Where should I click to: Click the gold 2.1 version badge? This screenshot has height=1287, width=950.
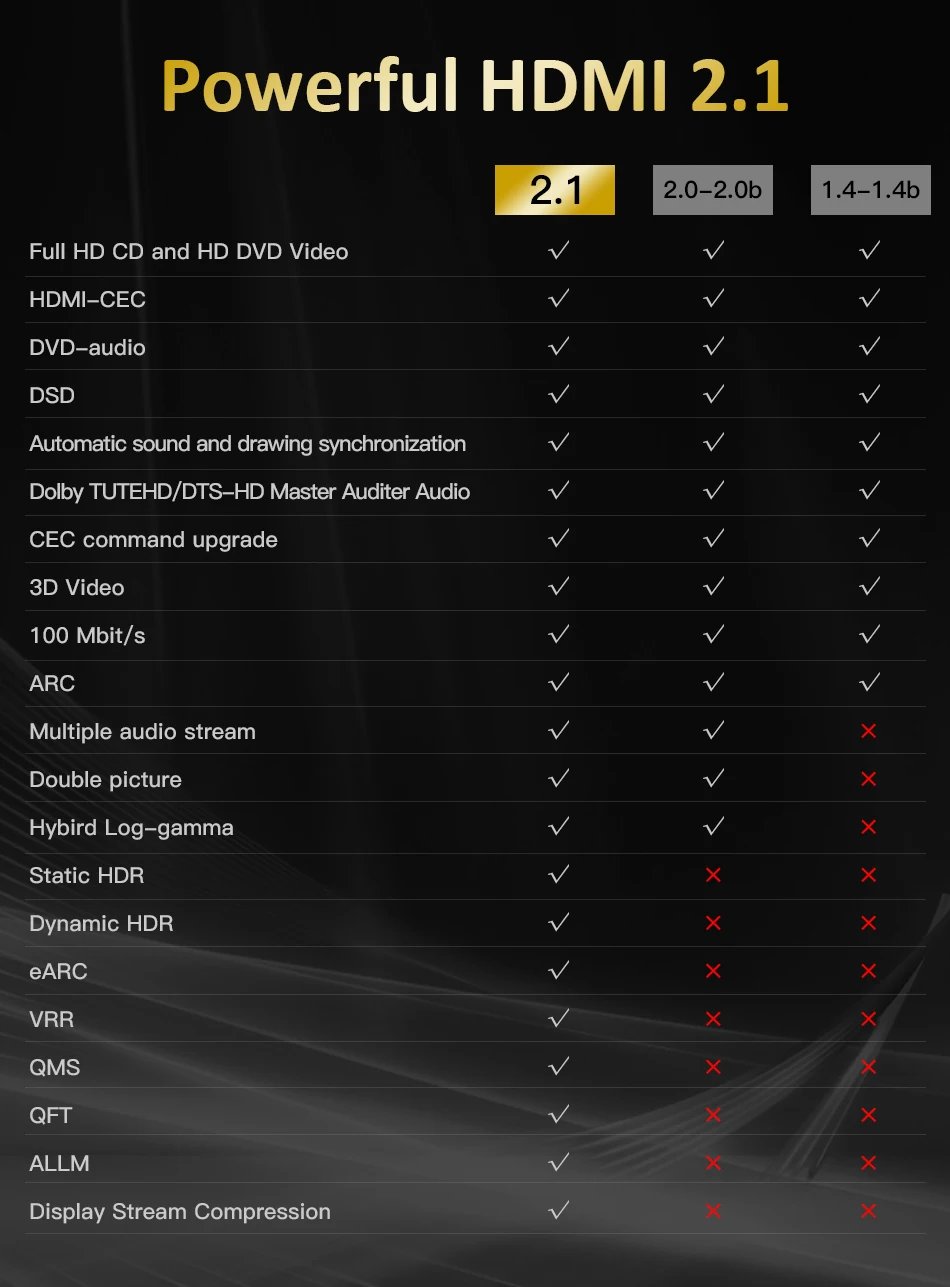(x=554, y=190)
